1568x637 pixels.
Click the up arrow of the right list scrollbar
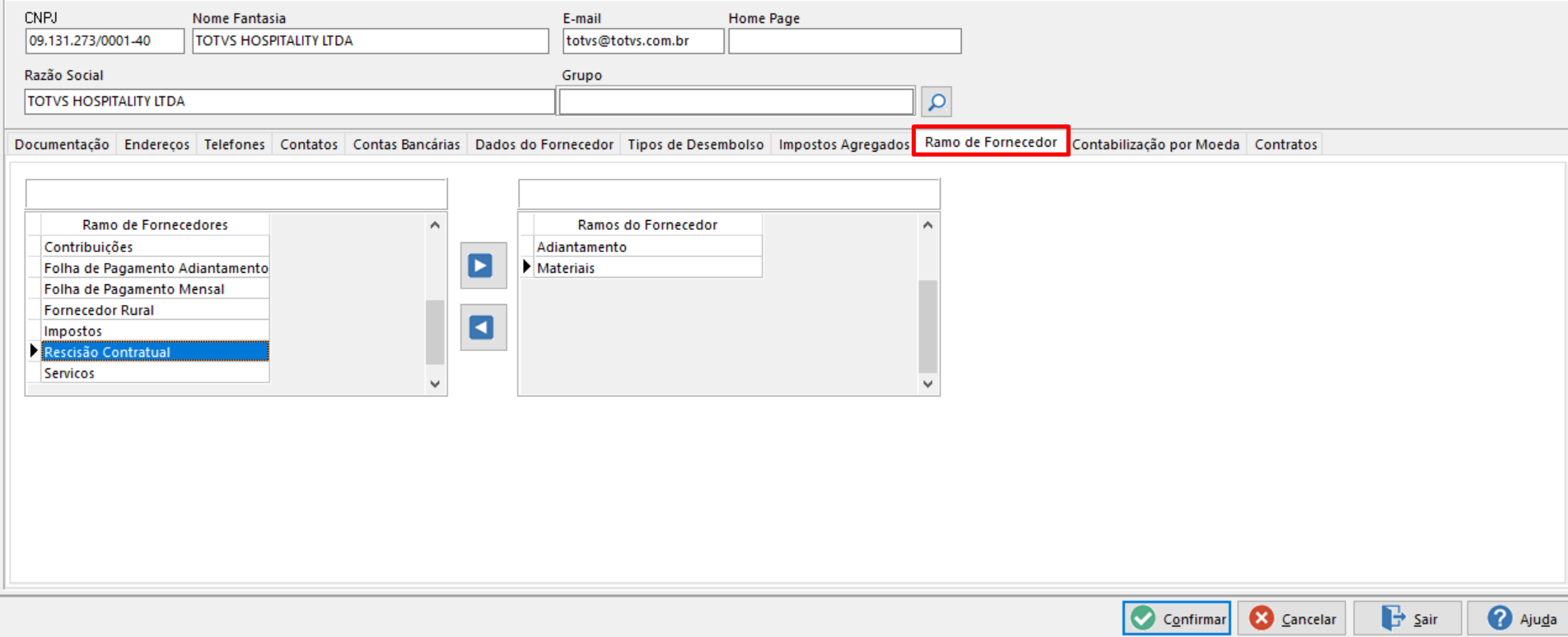click(927, 225)
